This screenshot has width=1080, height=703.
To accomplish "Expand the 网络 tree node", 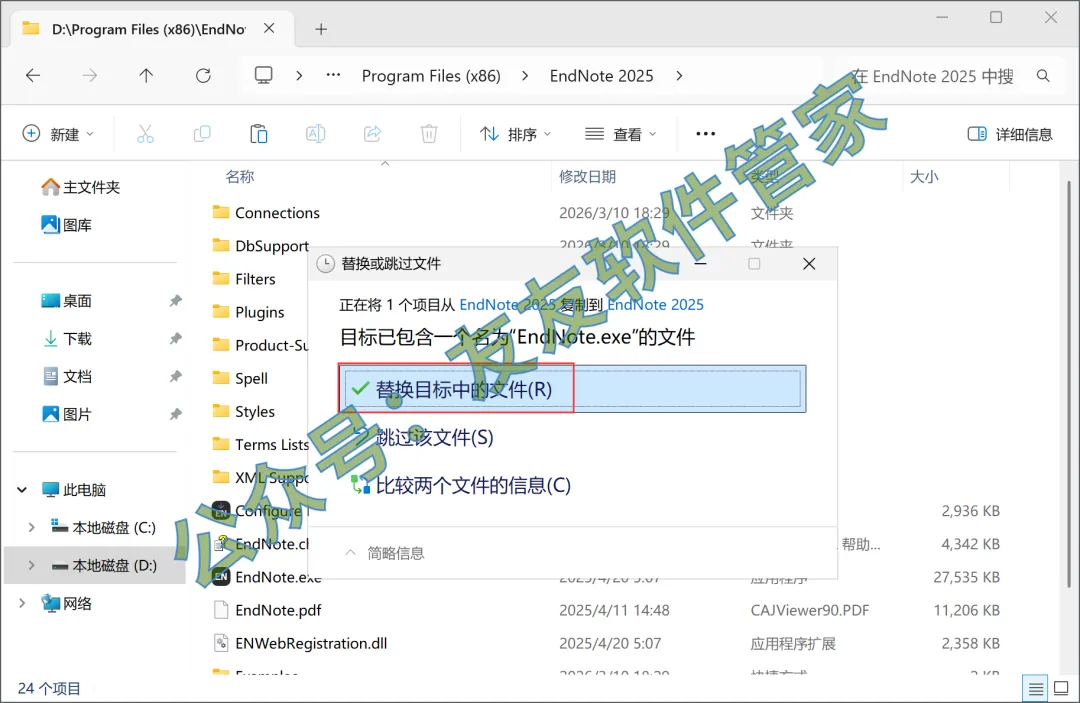I will pyautogui.click(x=22, y=603).
